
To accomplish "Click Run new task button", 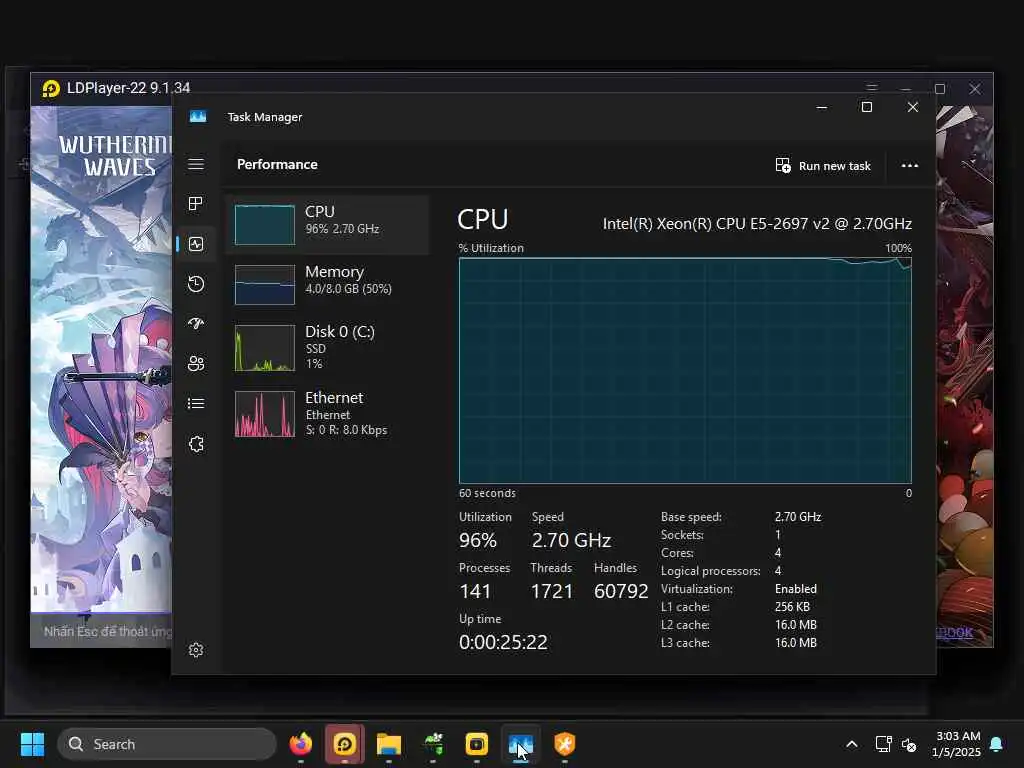I will (x=823, y=166).
